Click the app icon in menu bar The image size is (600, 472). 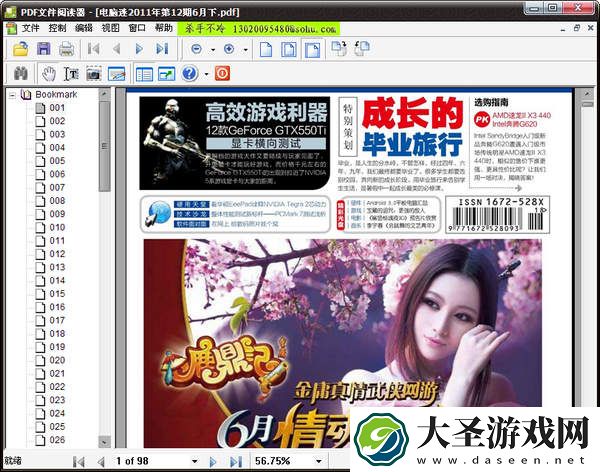(x=11, y=28)
